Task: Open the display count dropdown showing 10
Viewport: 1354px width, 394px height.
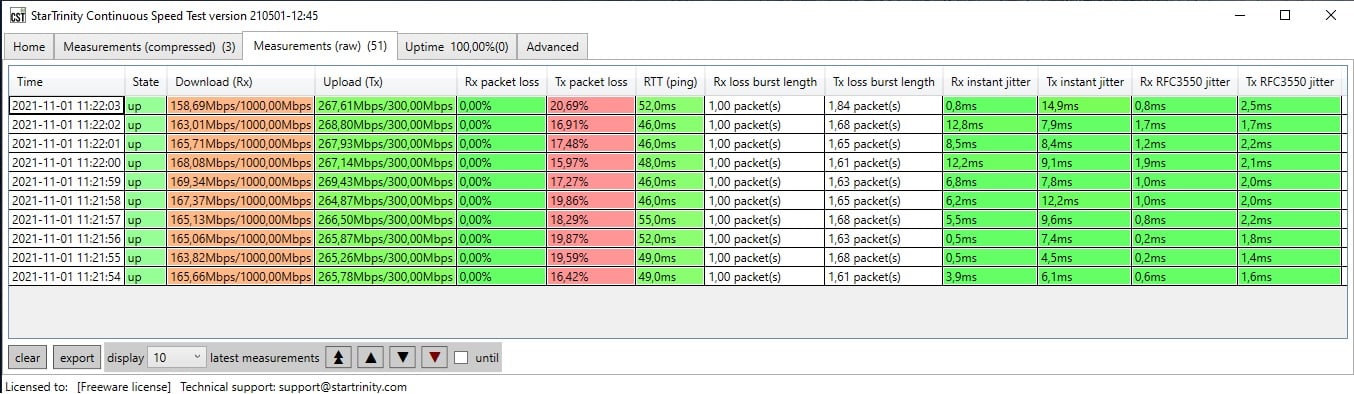Action: 177,357
